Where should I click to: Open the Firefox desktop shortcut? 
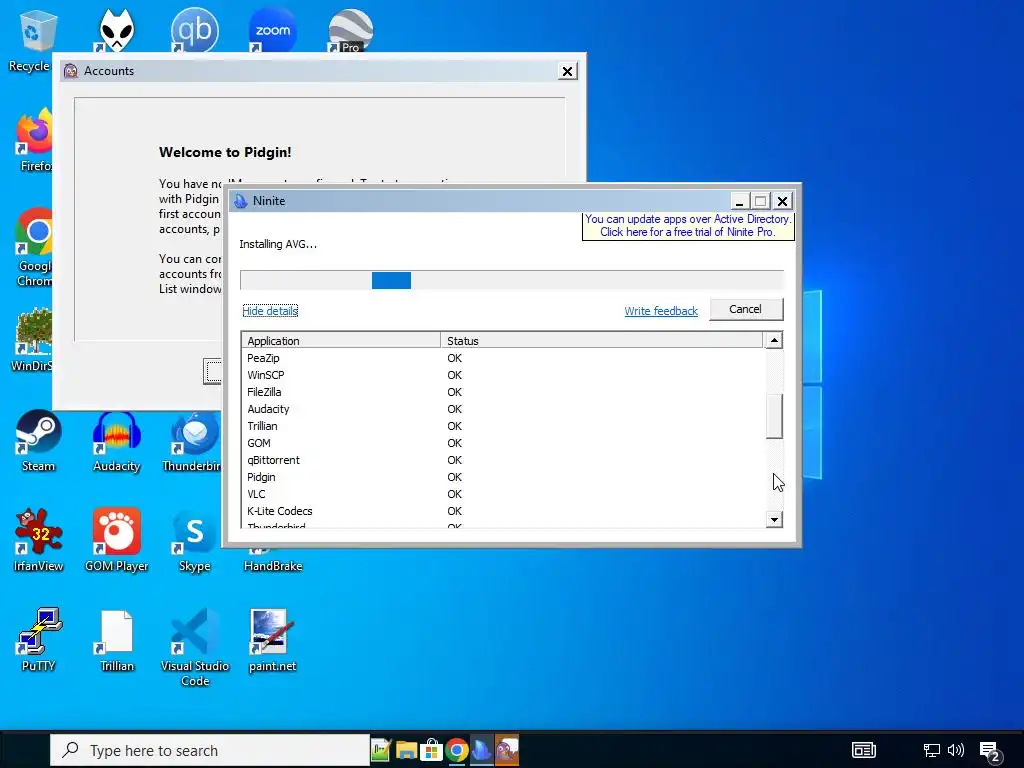point(34,140)
